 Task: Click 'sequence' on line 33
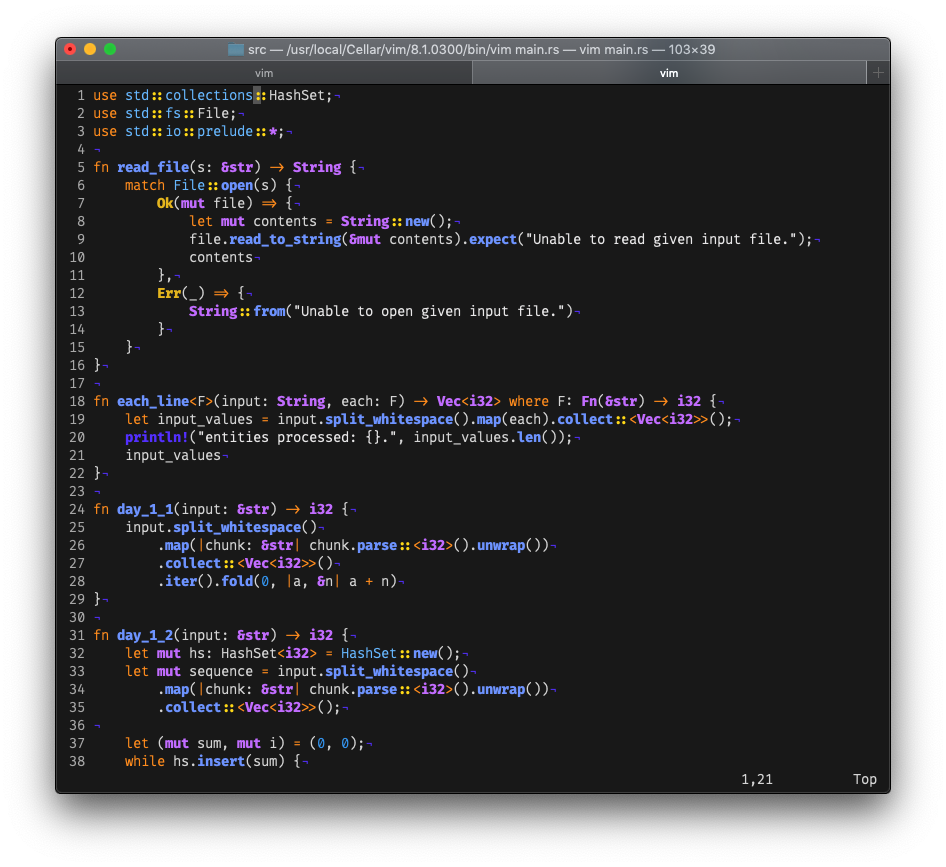click(x=221, y=672)
